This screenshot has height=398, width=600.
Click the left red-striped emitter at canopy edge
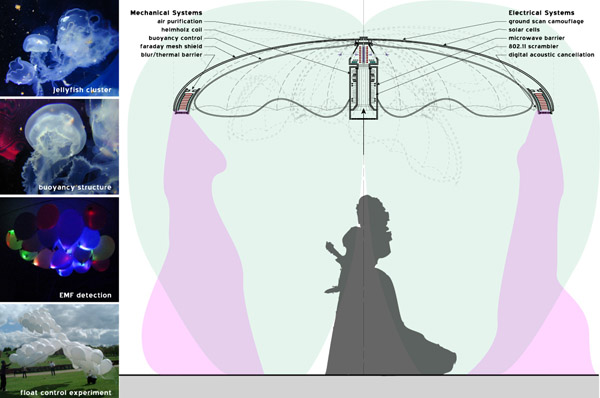point(184,101)
